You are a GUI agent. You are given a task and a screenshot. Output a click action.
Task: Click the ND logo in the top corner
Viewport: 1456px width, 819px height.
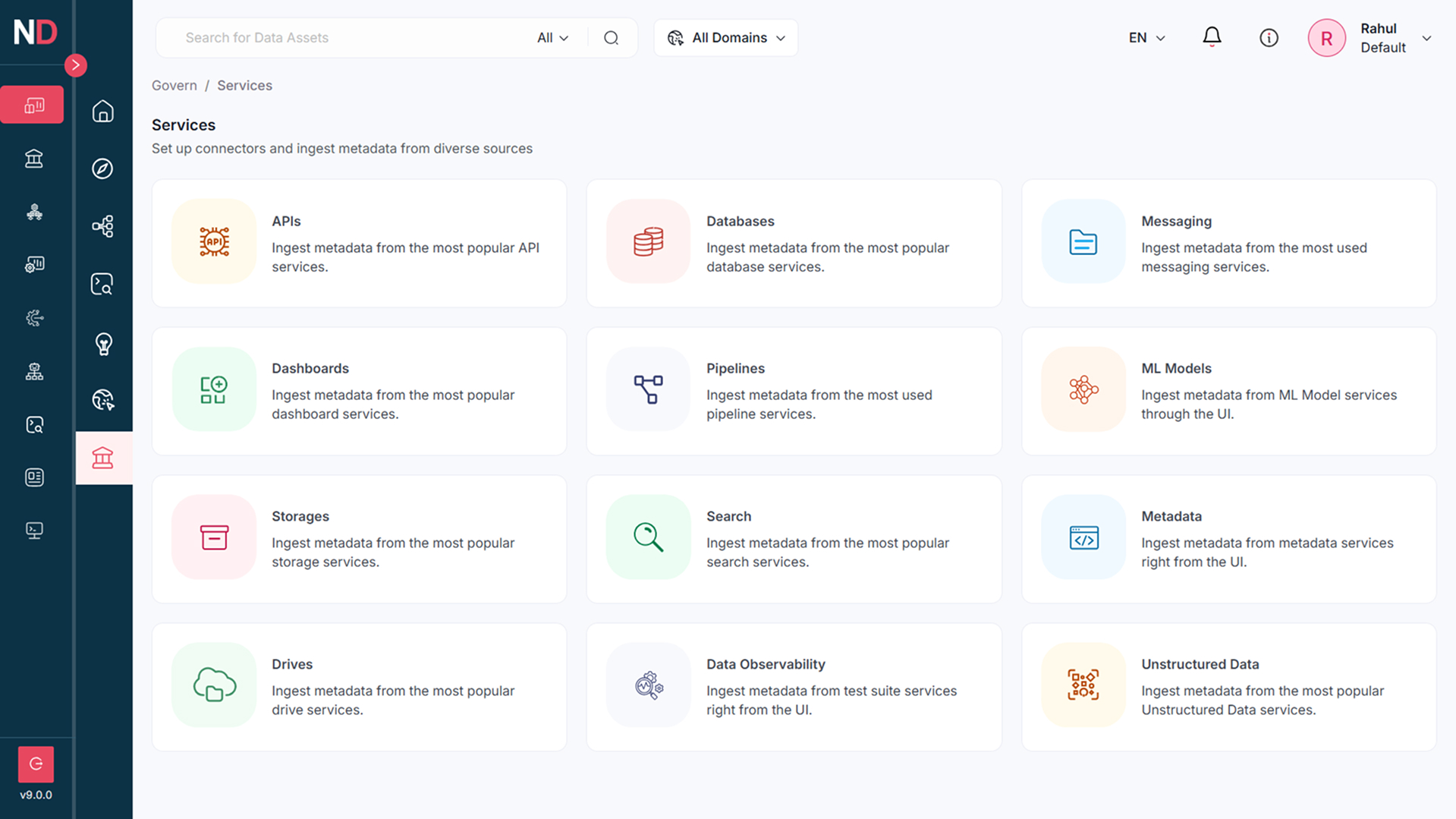35,32
